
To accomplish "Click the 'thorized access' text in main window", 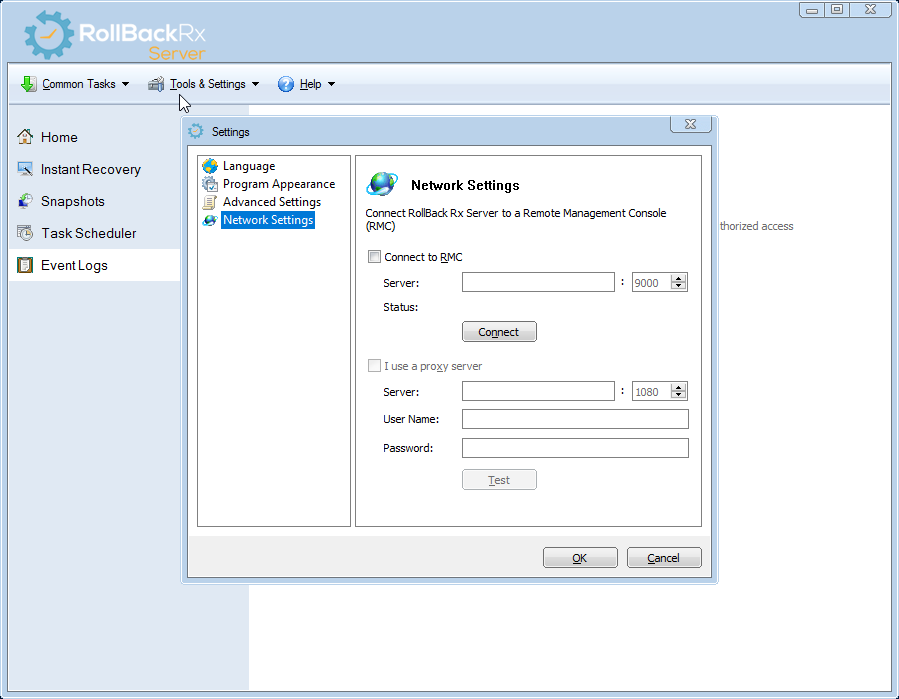I will tap(756, 226).
